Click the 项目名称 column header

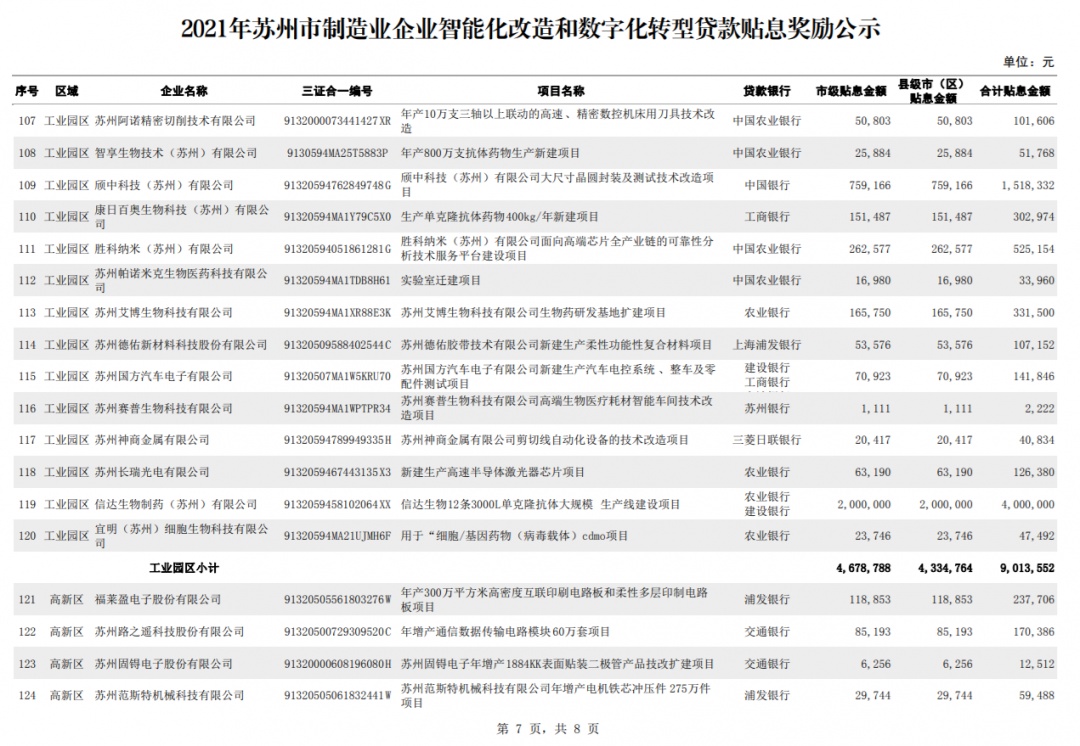[x=561, y=91]
